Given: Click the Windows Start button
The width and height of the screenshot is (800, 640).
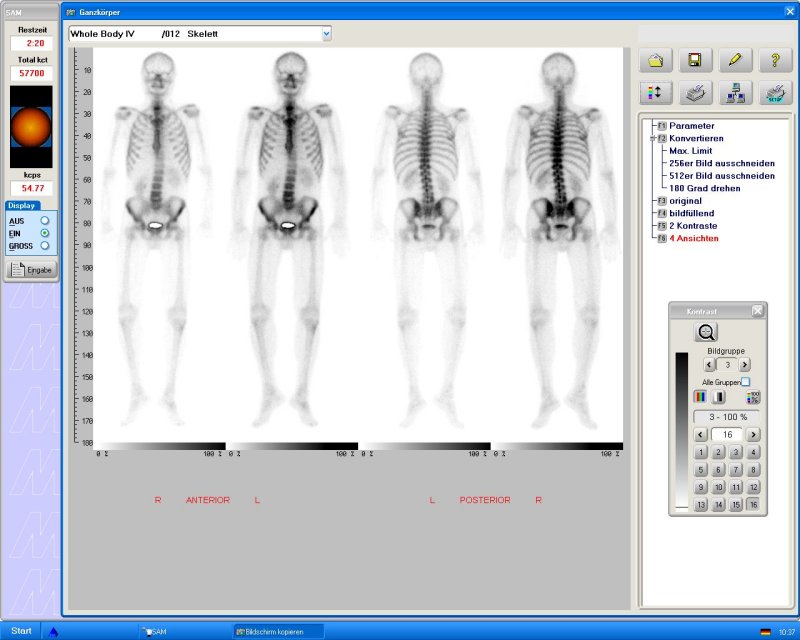Looking at the screenshot, I should 21,631.
